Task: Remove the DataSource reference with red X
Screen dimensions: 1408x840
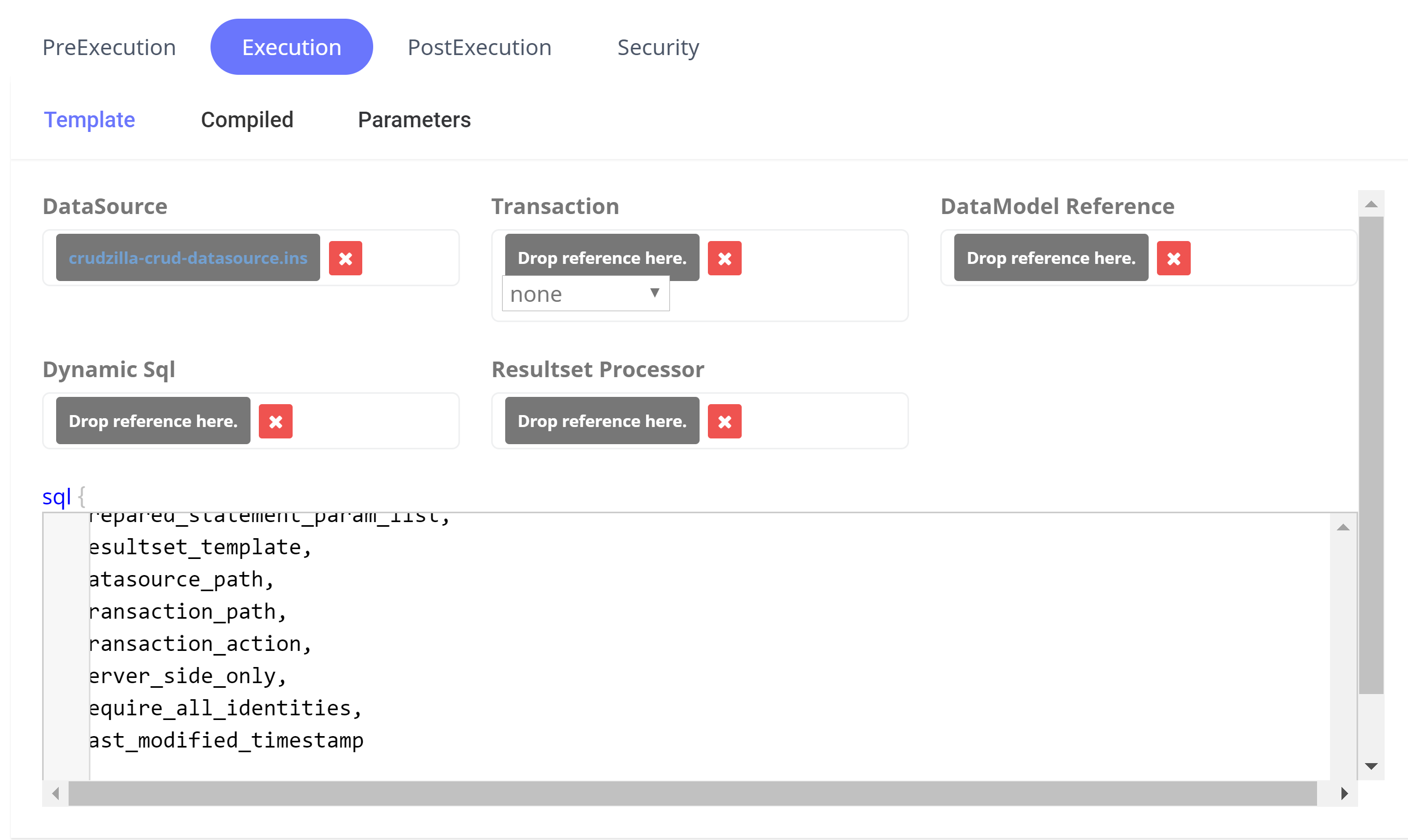Action: point(345,259)
